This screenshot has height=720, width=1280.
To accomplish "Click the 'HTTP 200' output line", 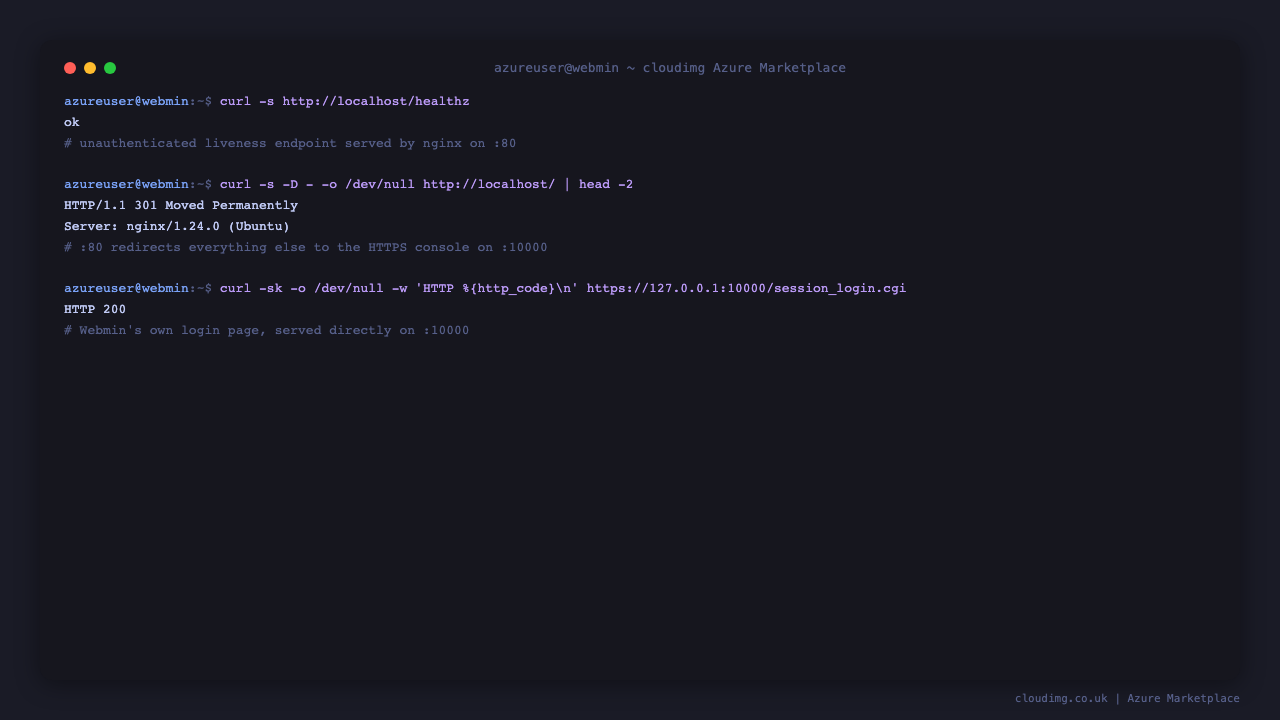I will pyautogui.click(x=95, y=309).
